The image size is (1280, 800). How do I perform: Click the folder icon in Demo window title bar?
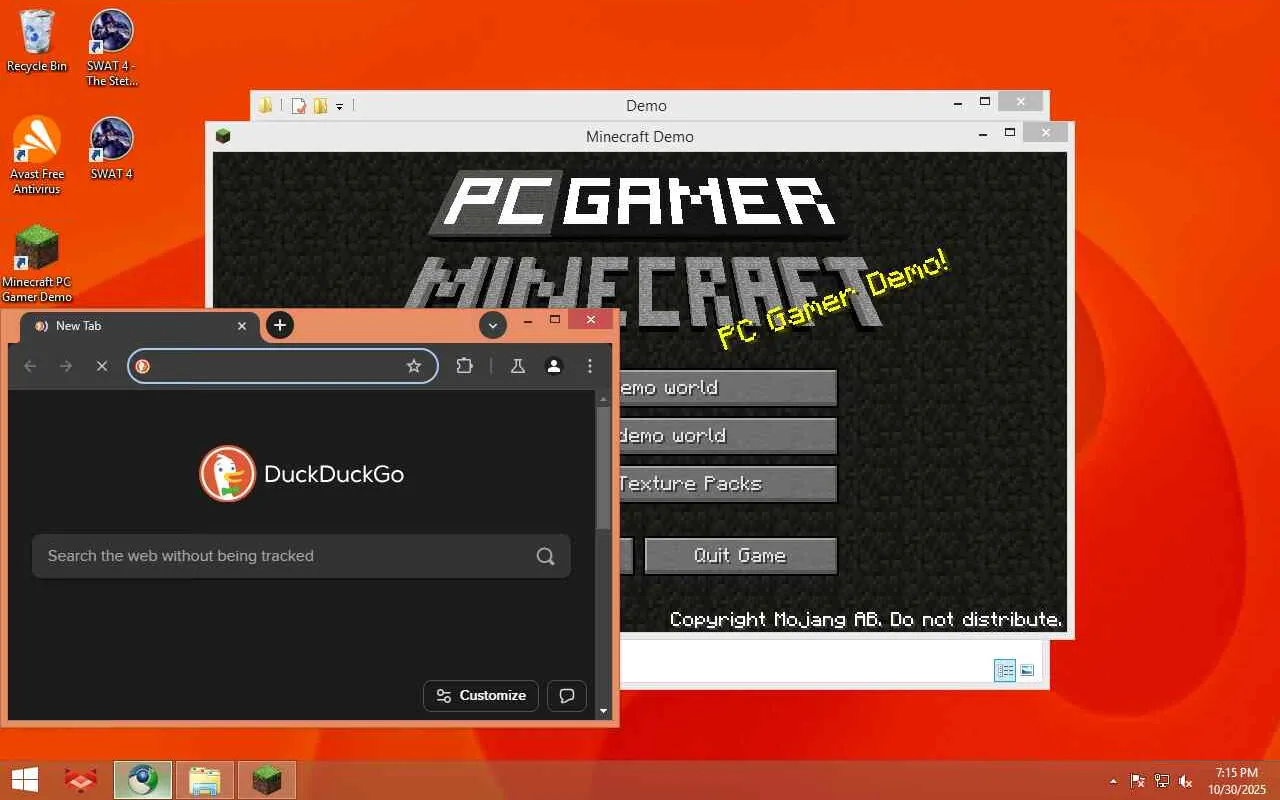coord(265,105)
